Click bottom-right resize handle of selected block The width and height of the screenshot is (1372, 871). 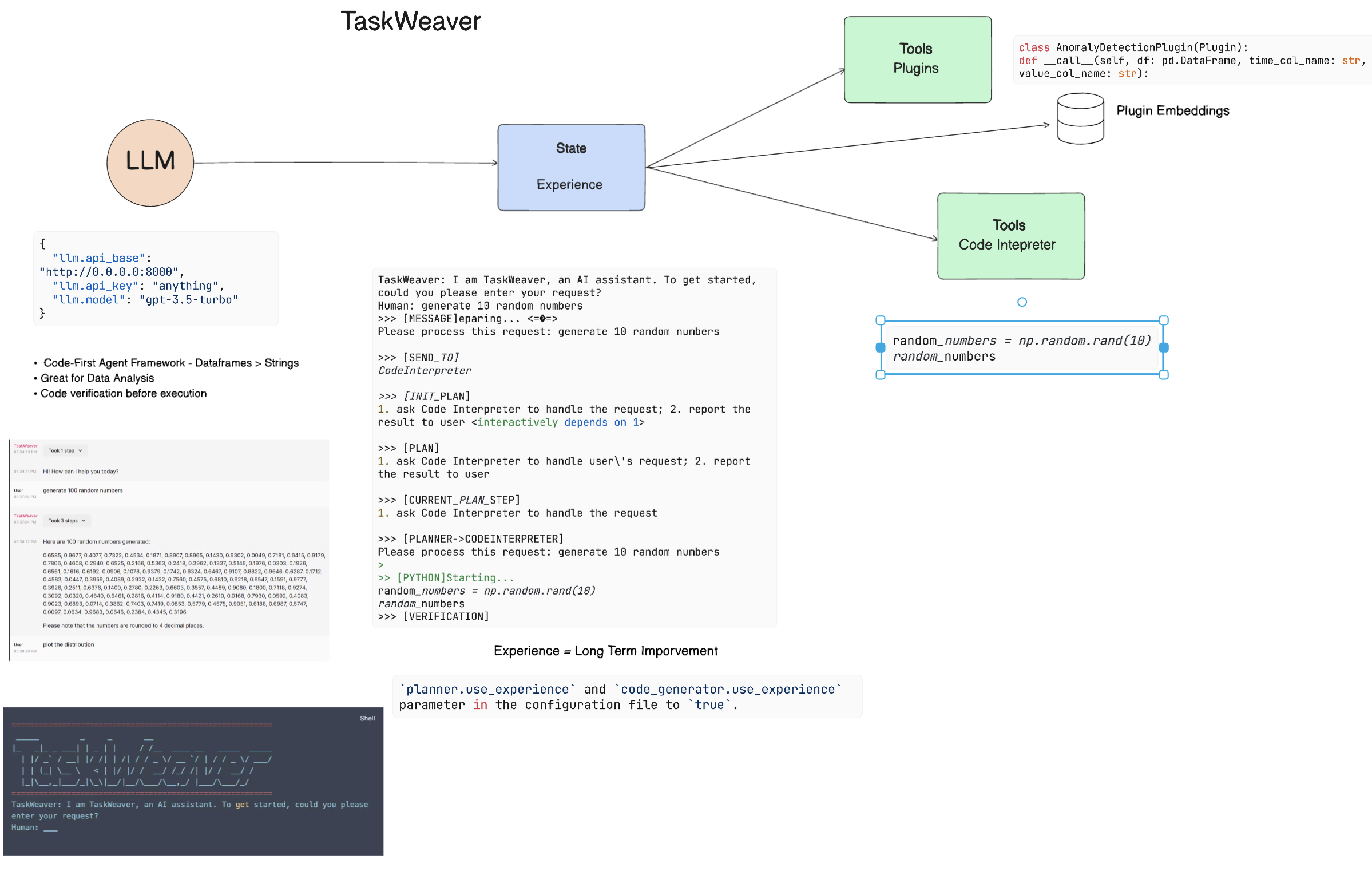(x=1163, y=375)
